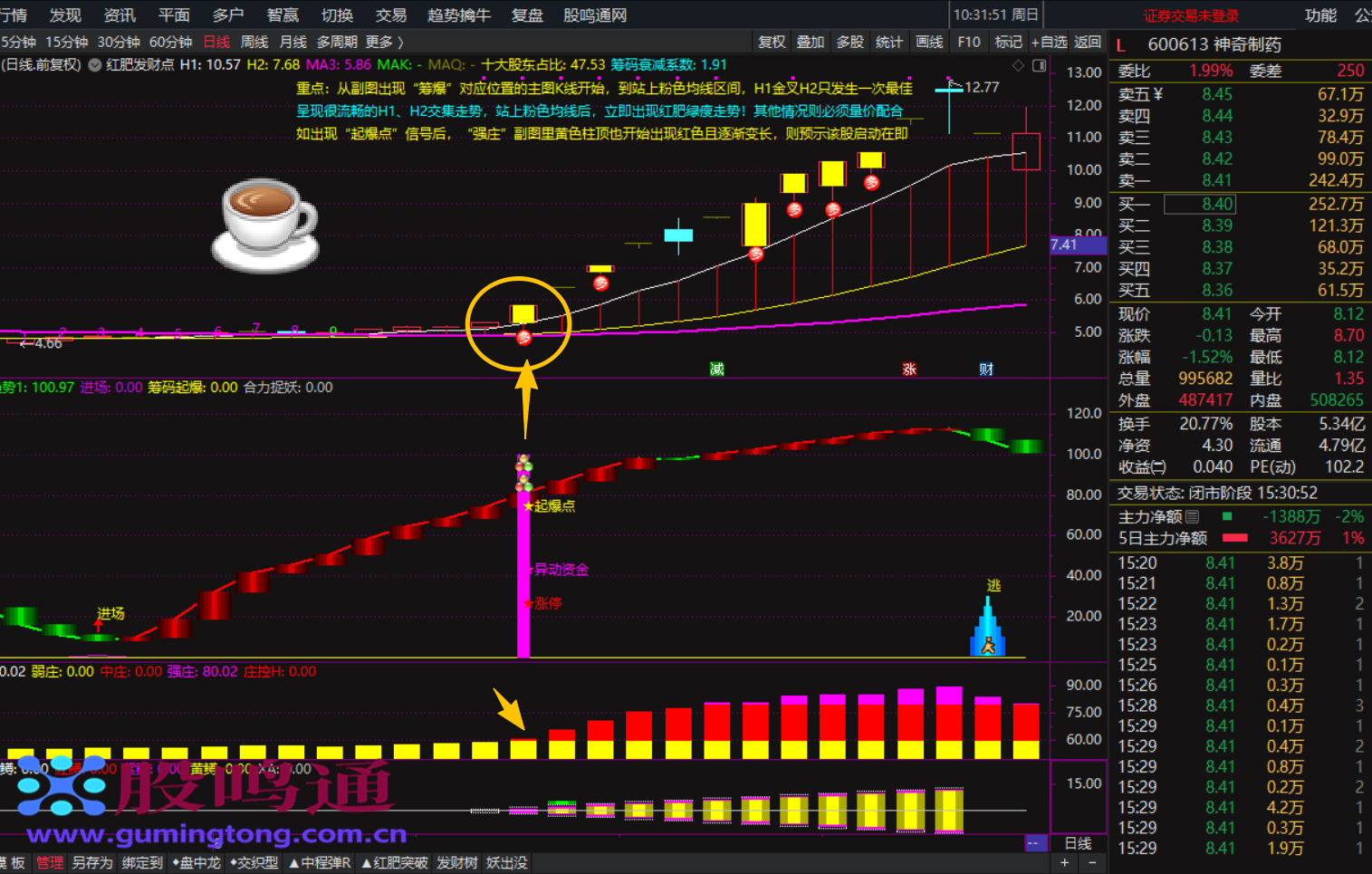
Task: Expand the 更多 periods dropdown
Action: 384,42
